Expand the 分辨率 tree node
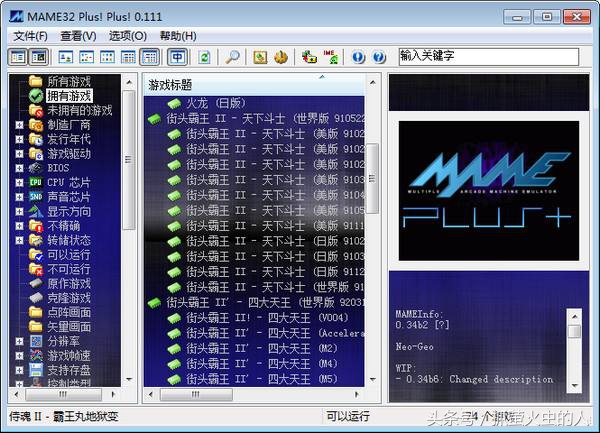Image resolution: width=600 pixels, height=433 pixels. 20,341
